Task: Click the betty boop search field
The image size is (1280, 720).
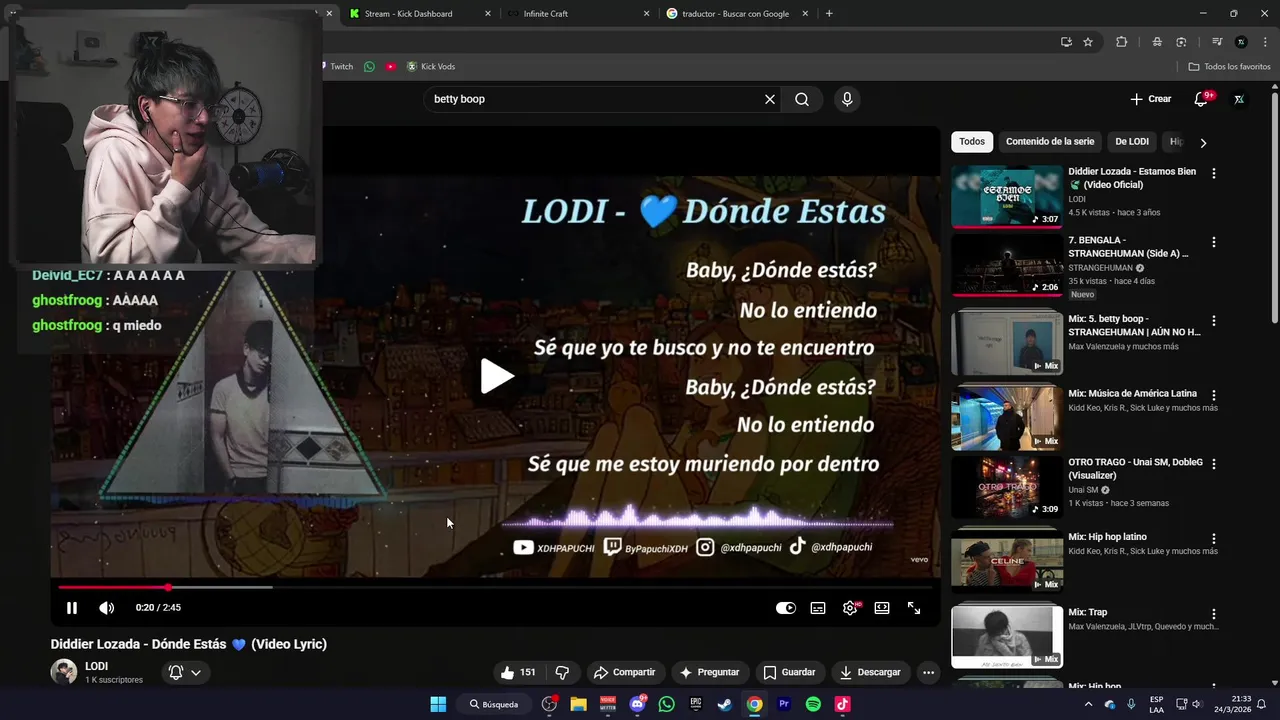Action: coord(595,99)
